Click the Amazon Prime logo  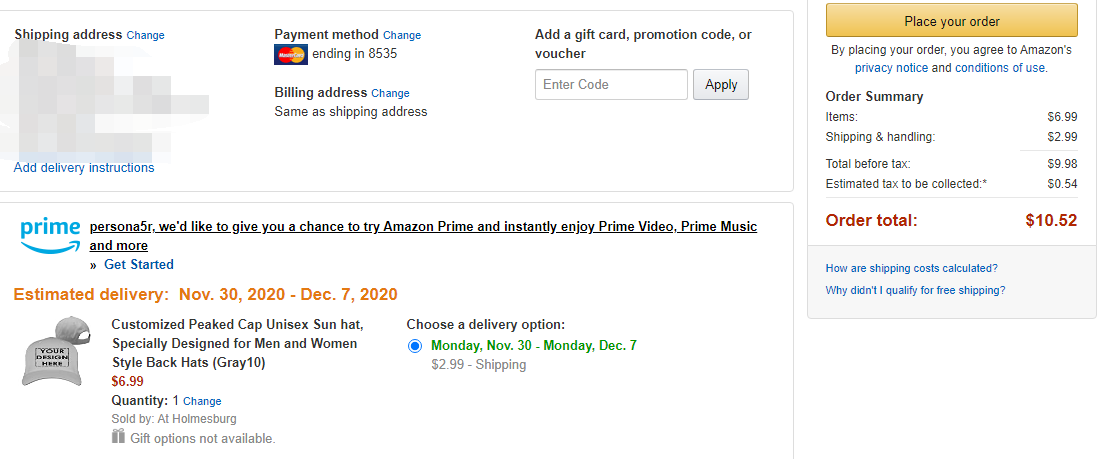[x=49, y=236]
